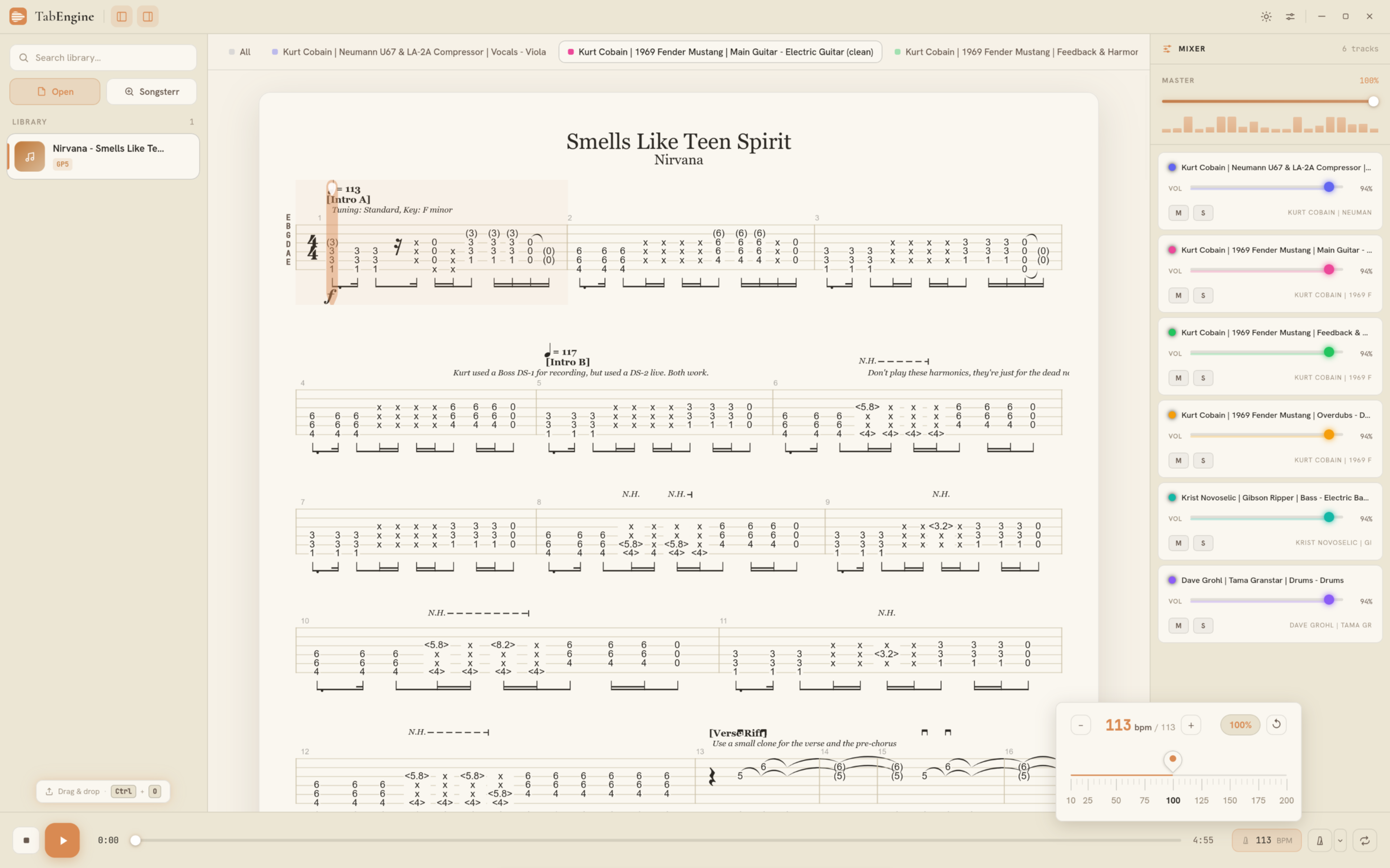Screen dimensions: 1390x868
Task: Solo the Neumann U67 vocals track
Action: (x=1203, y=213)
